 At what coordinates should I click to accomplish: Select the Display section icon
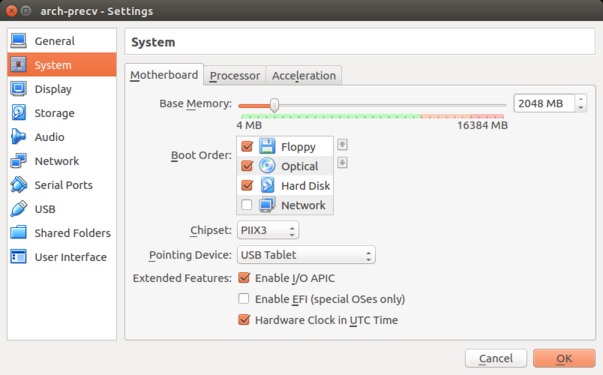point(18,89)
